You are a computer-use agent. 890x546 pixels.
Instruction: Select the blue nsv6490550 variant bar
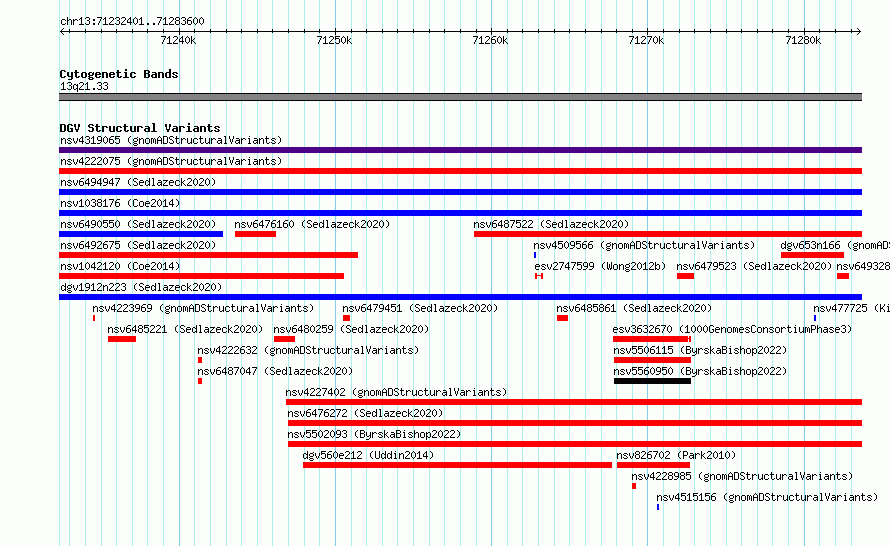coord(141,234)
